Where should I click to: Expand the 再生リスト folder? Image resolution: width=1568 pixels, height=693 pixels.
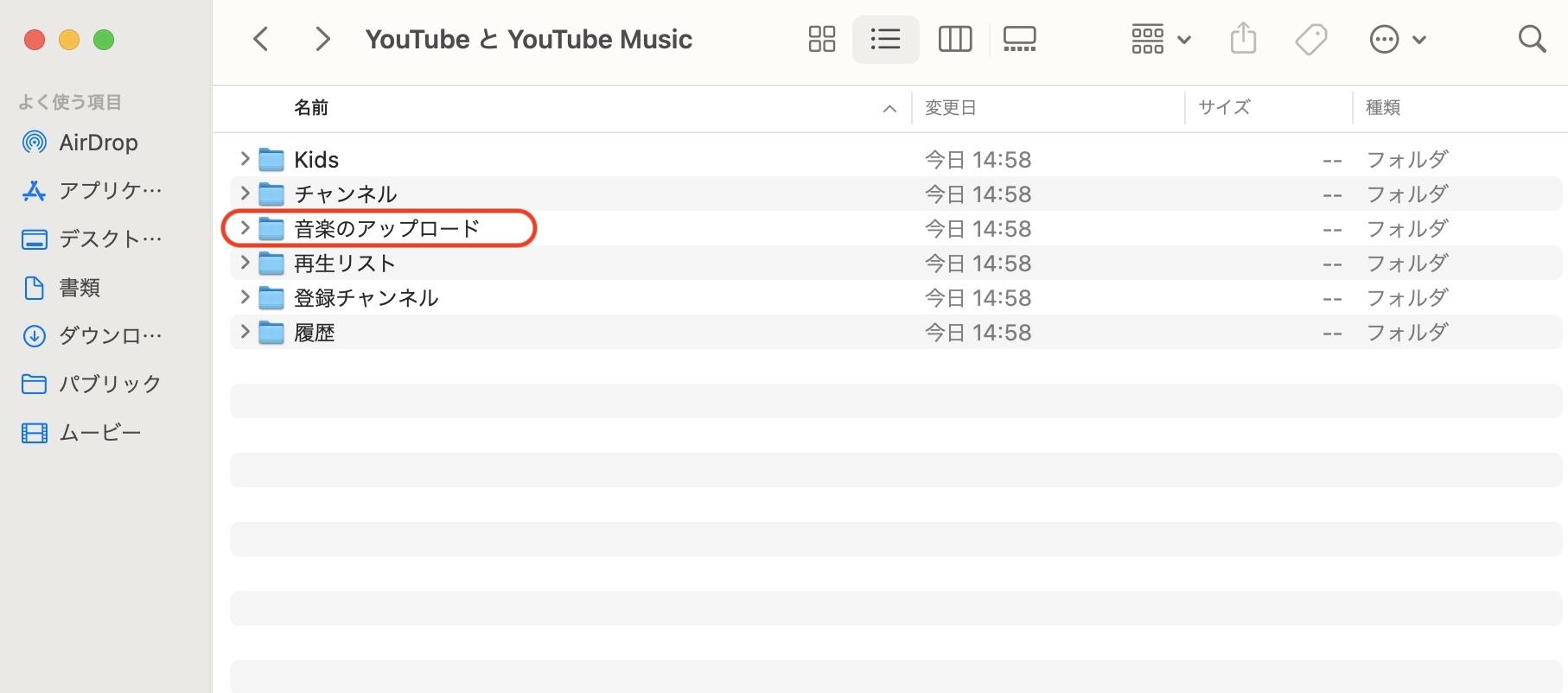coord(245,263)
